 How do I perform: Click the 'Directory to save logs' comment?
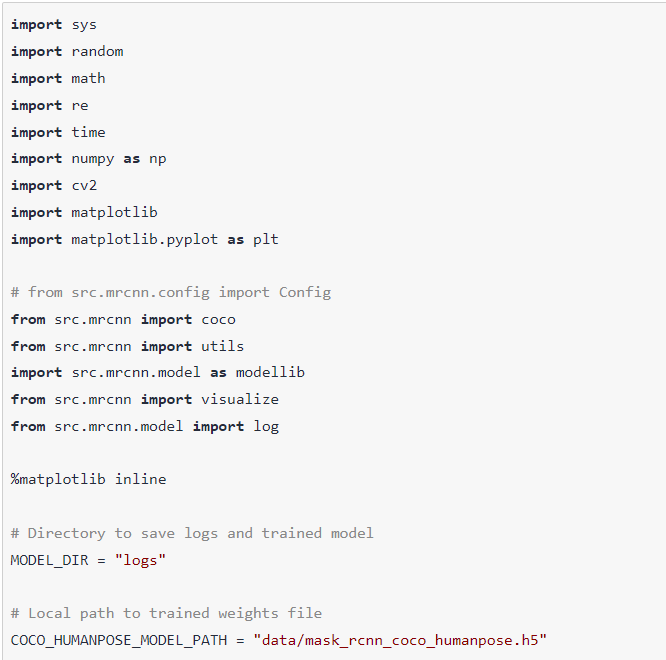(192, 533)
